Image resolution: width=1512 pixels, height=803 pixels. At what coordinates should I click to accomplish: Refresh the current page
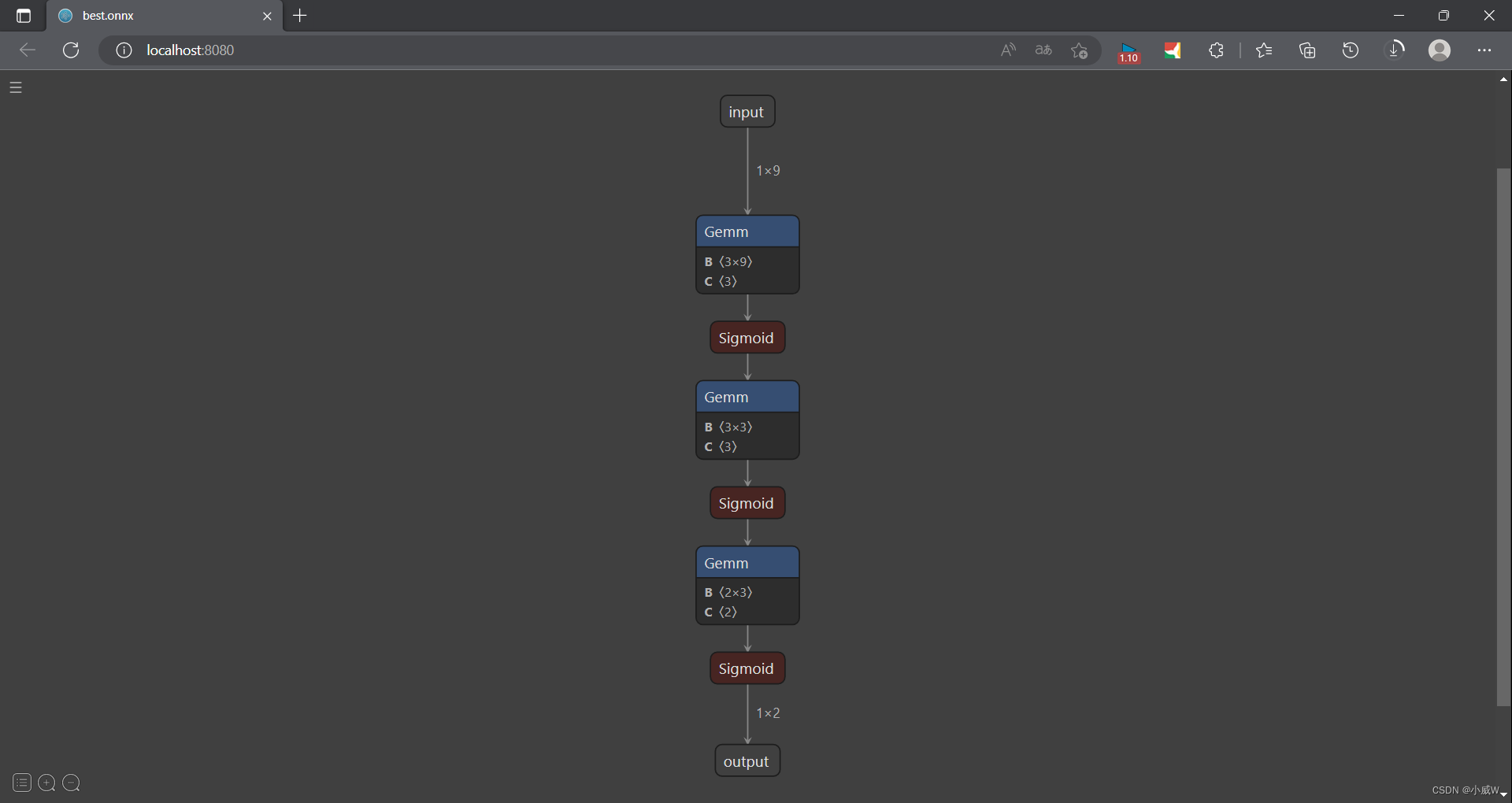[70, 50]
